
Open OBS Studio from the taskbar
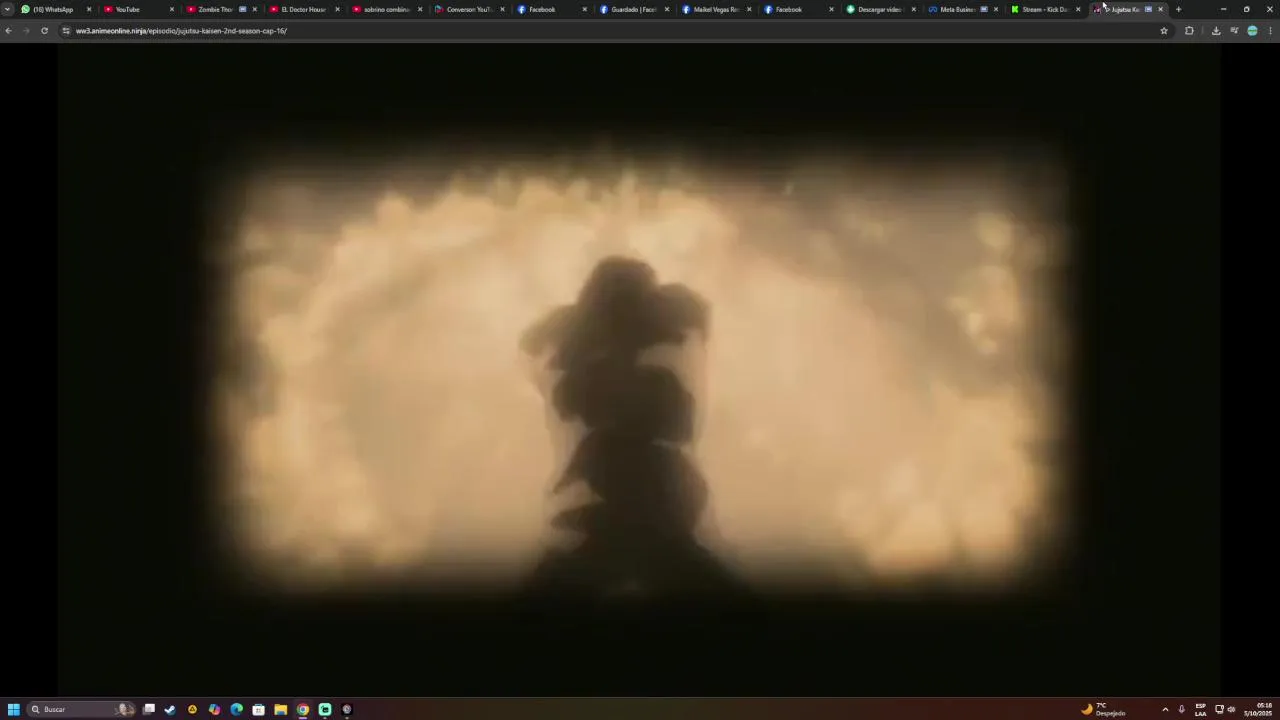pos(347,709)
